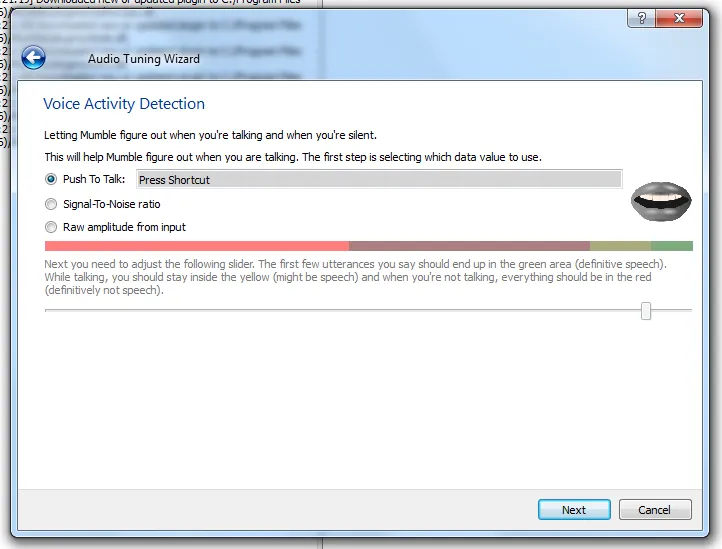Image resolution: width=722 pixels, height=549 pixels.
Task: Open the help question mark button
Action: point(641,18)
